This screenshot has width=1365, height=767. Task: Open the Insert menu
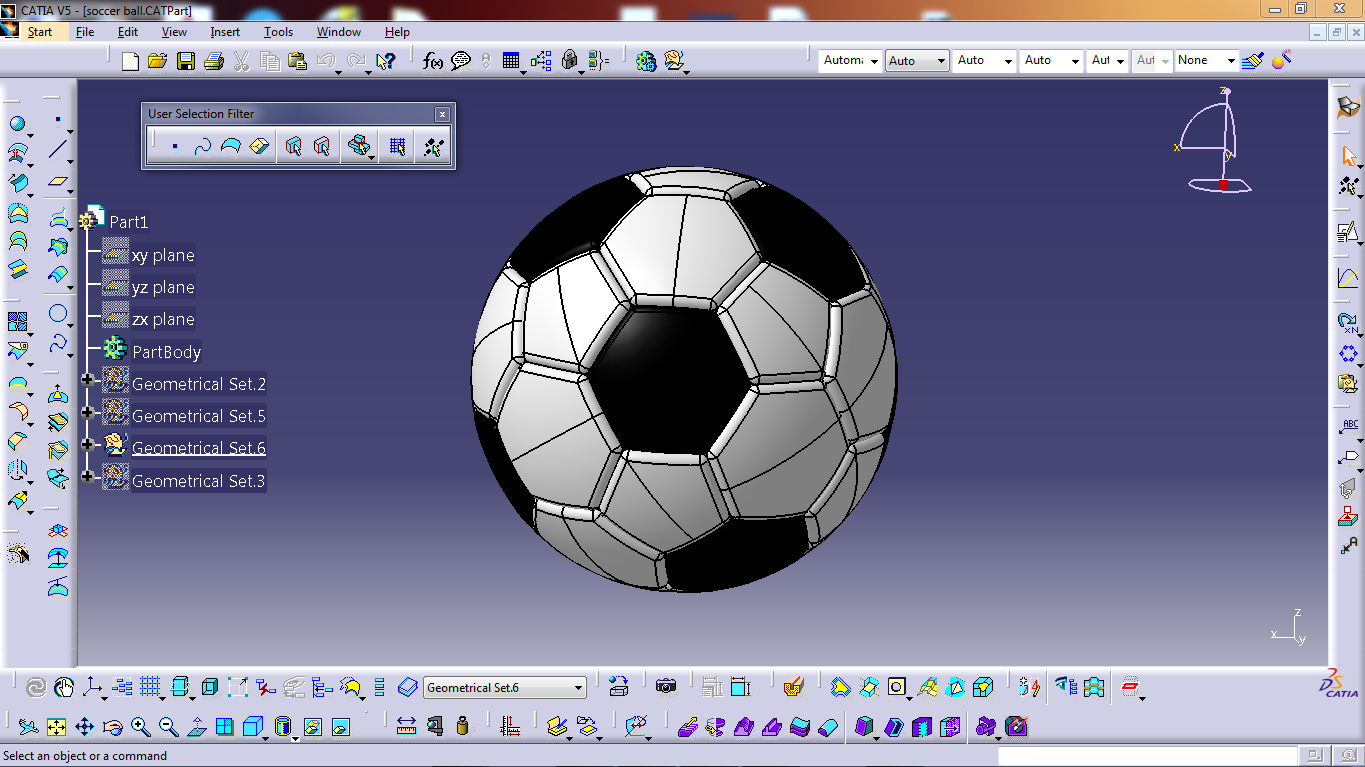[225, 32]
